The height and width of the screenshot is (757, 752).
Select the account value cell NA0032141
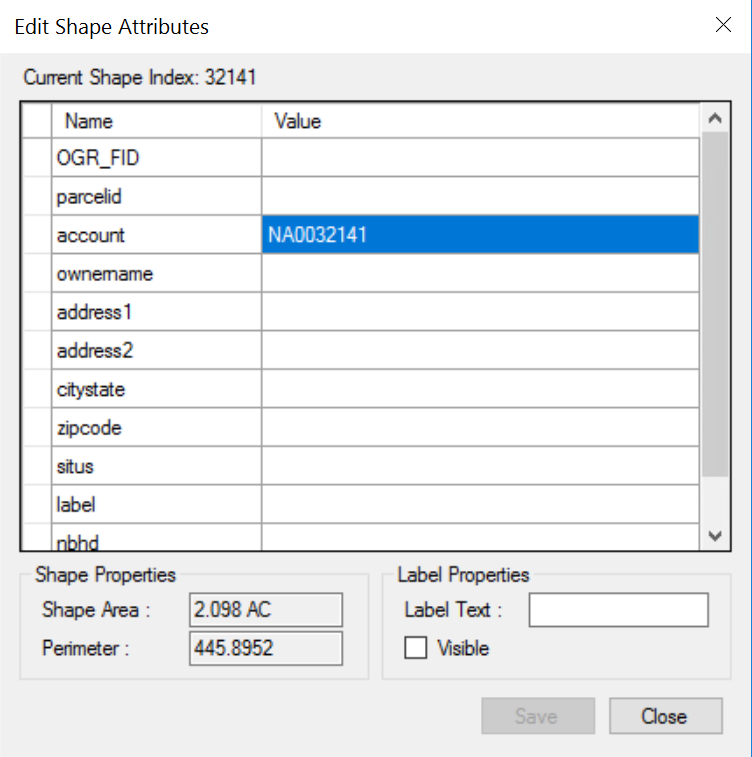pos(480,235)
